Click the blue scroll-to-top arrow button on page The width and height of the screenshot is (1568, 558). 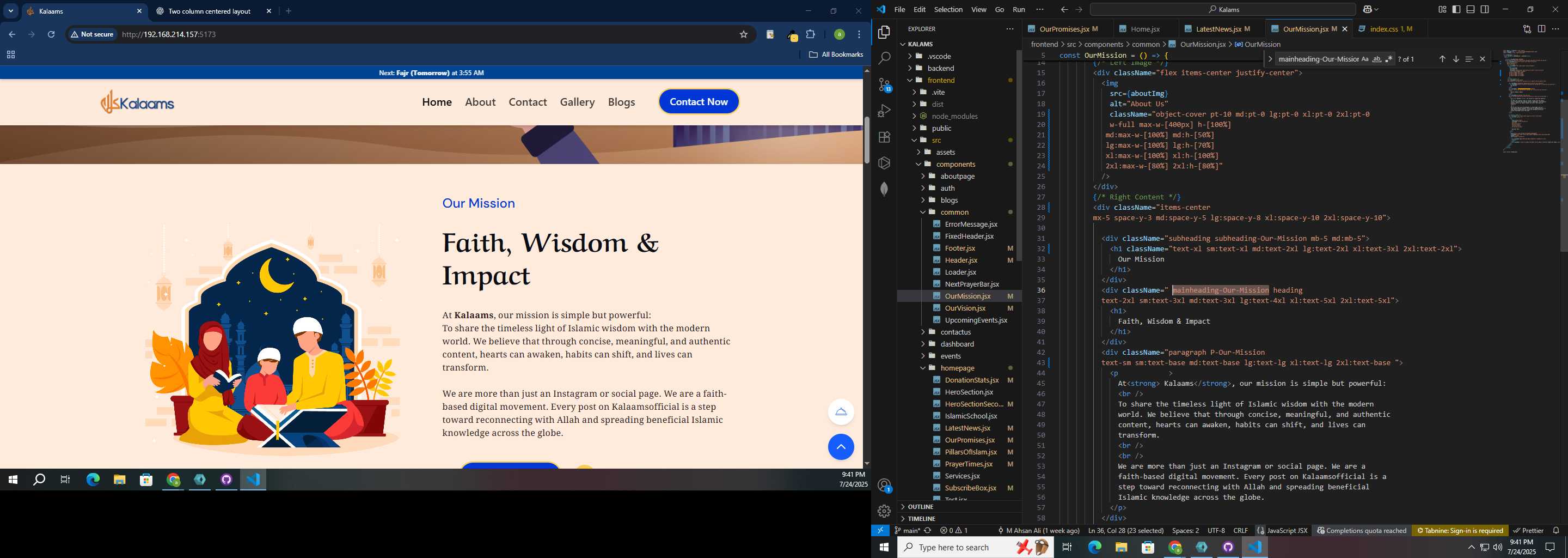tap(841, 447)
